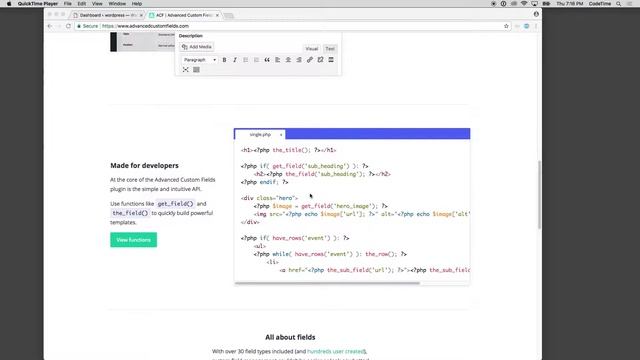Open the Apple menu
The image size is (640, 360).
[x=9, y=4]
